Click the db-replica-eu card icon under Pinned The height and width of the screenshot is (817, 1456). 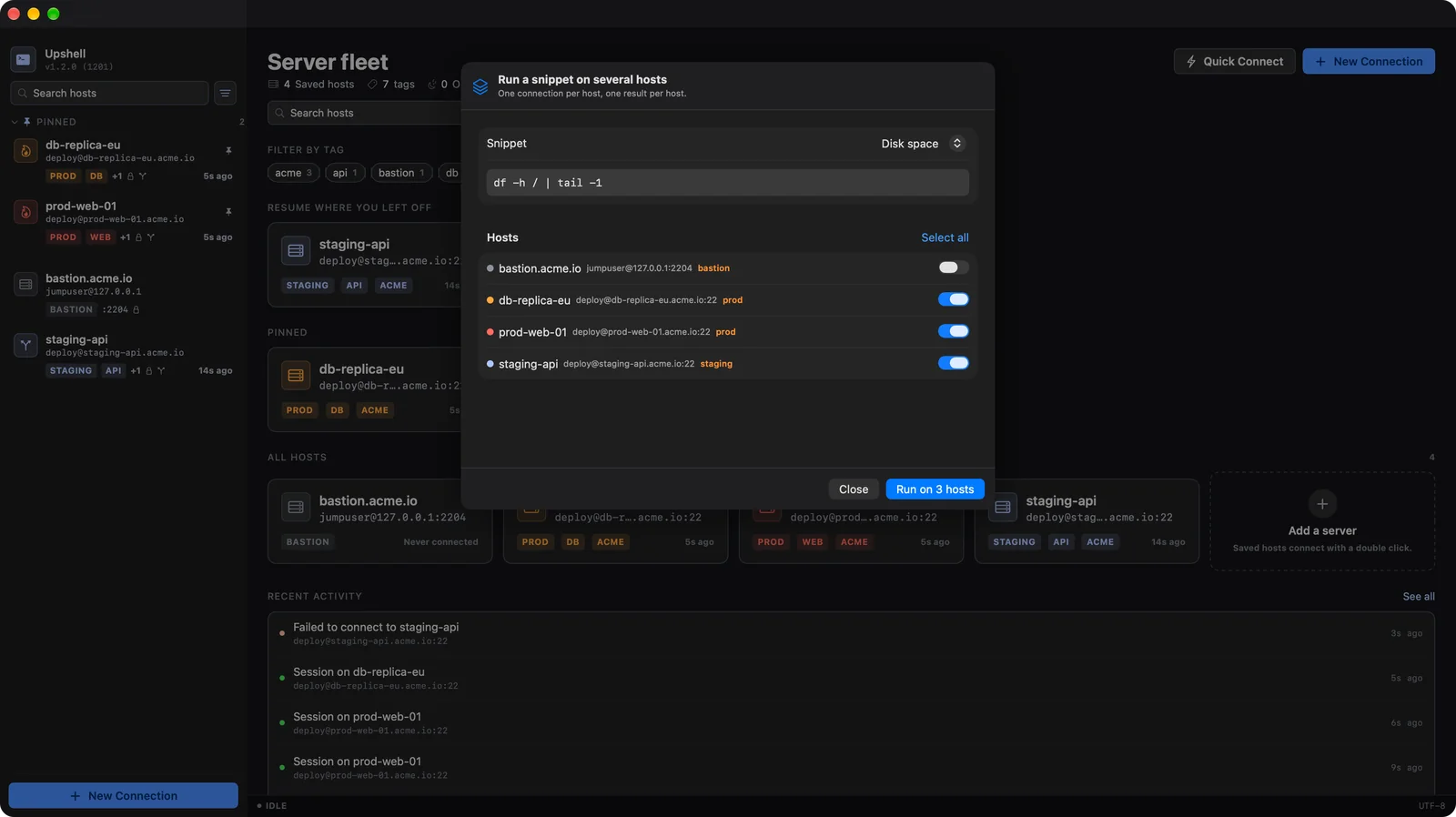[296, 376]
